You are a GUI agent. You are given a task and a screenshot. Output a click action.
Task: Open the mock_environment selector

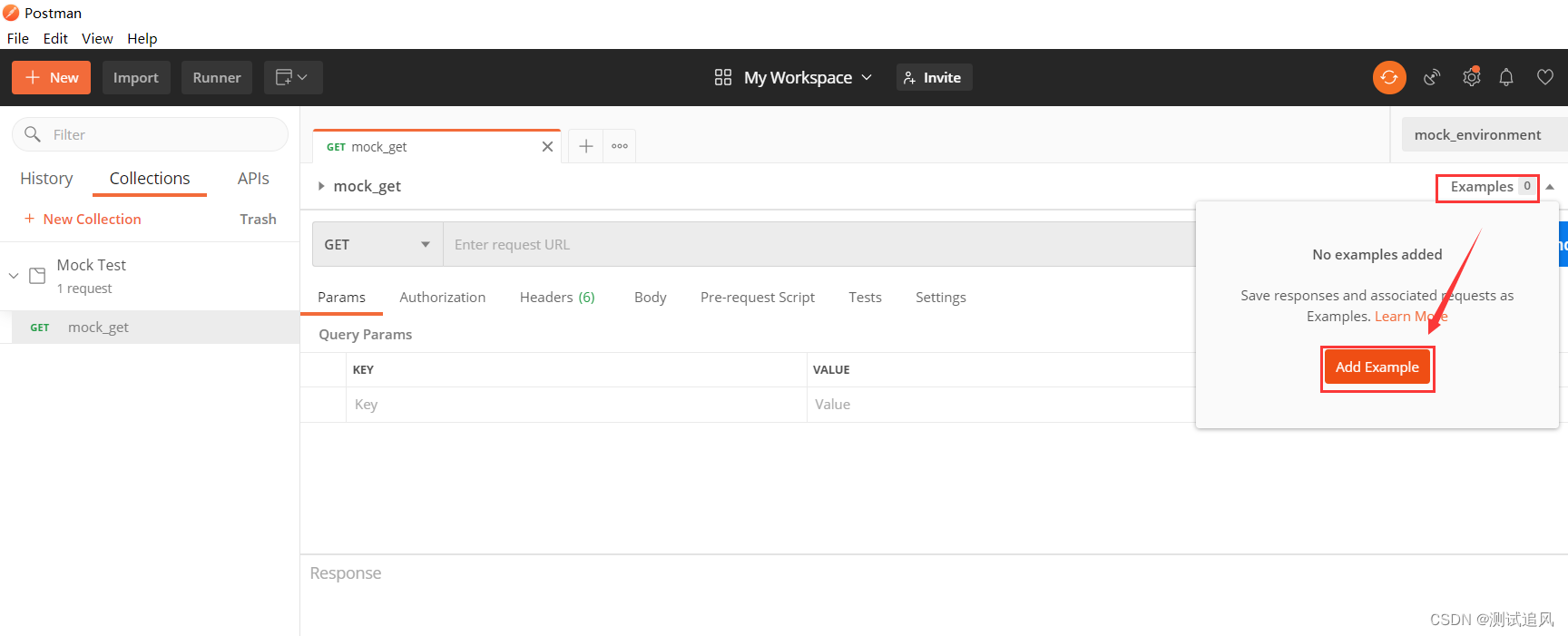point(1485,134)
